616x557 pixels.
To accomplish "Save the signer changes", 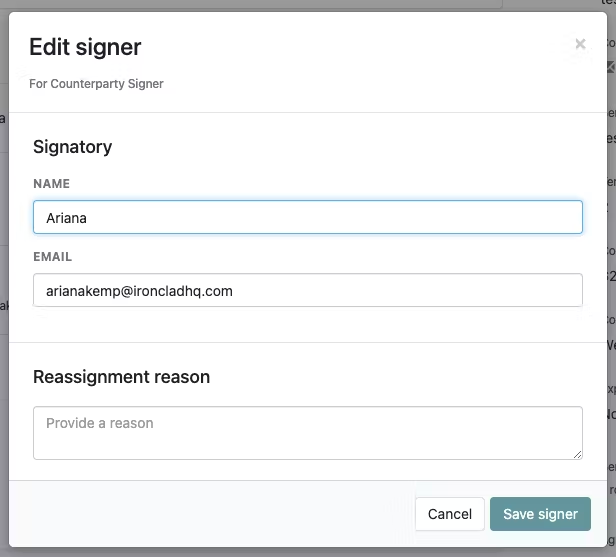I will point(540,514).
